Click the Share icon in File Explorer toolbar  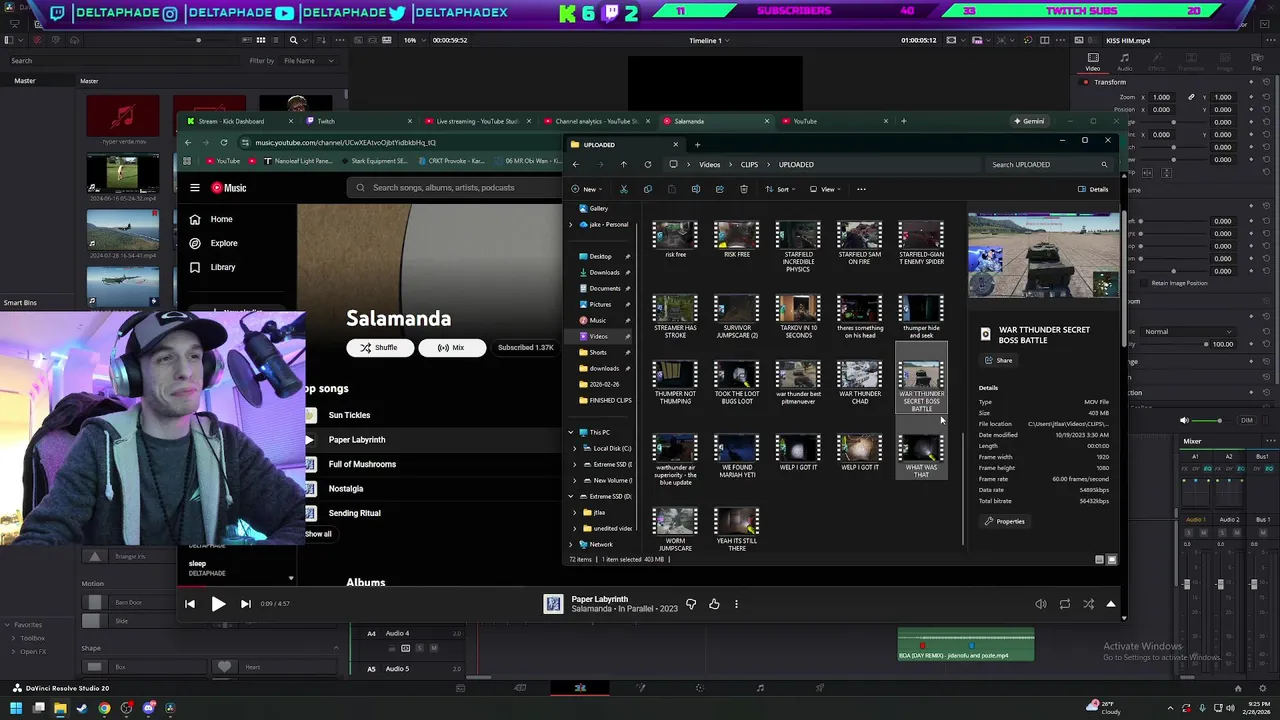coord(719,189)
